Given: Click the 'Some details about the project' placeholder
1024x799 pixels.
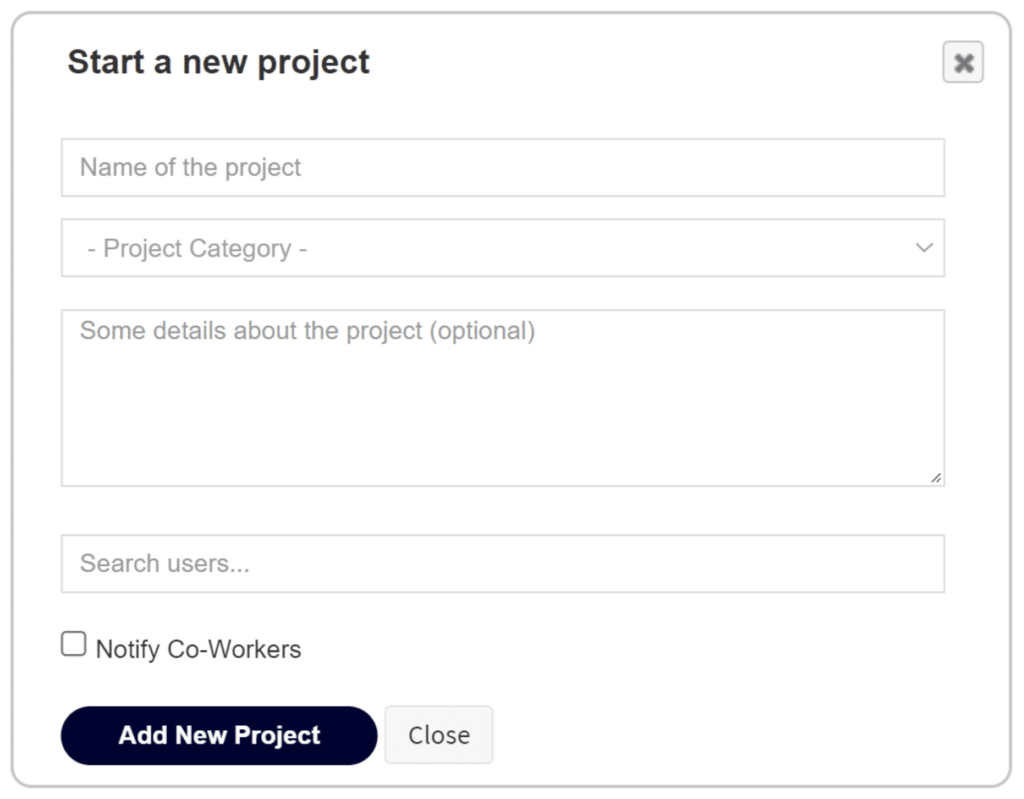Looking at the screenshot, I should click(x=307, y=331).
